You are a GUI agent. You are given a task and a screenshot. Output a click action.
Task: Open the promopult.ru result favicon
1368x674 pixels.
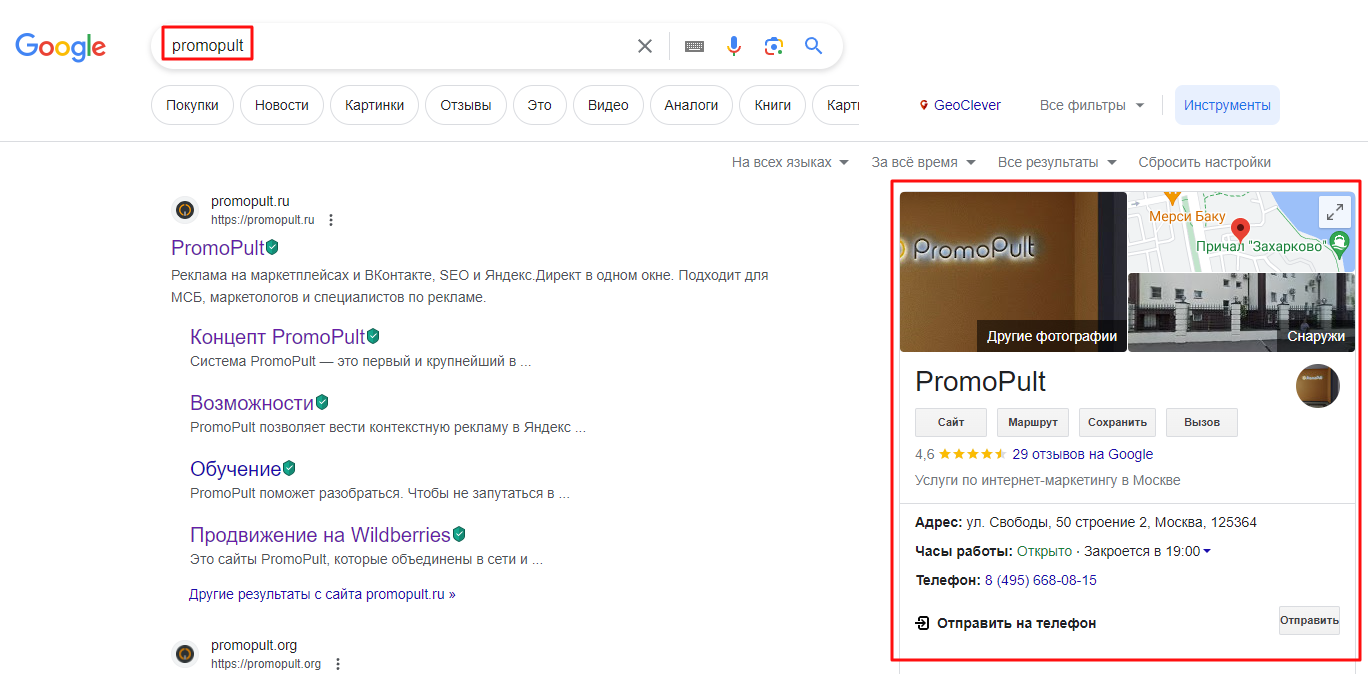click(185, 210)
